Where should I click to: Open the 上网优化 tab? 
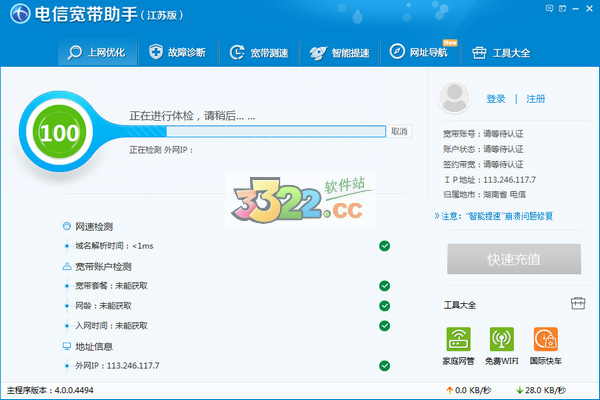[x=97, y=52]
